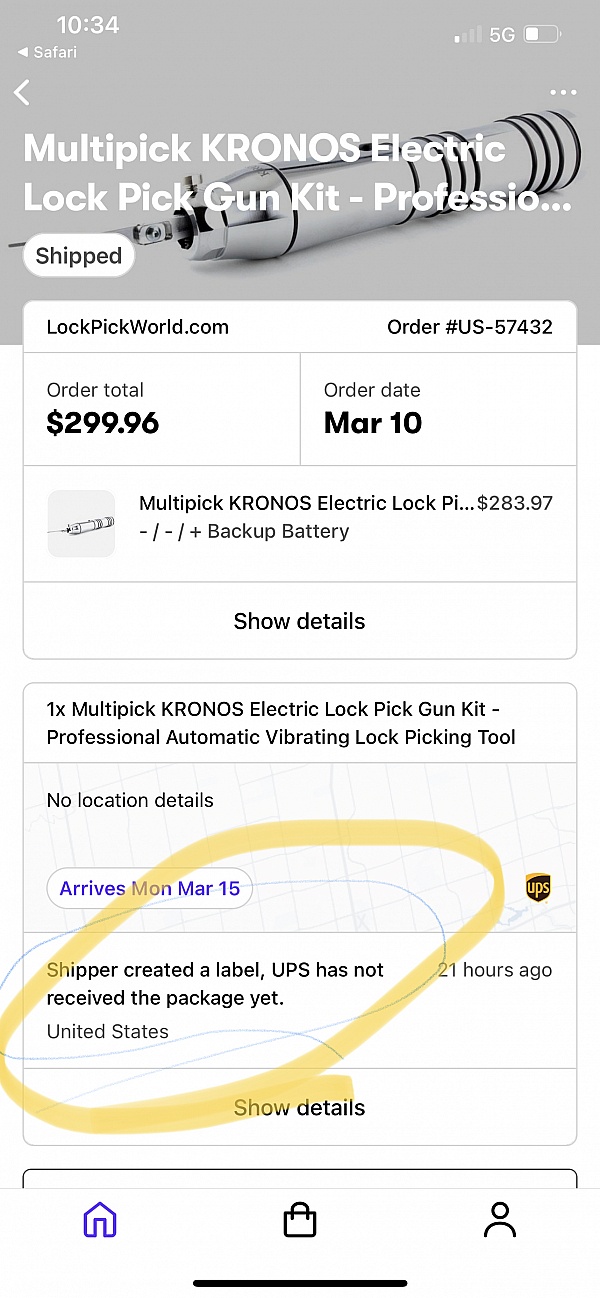This screenshot has height=1298, width=600.
Task: Tap the cellular signal bars icon
Action: [x=467, y=35]
